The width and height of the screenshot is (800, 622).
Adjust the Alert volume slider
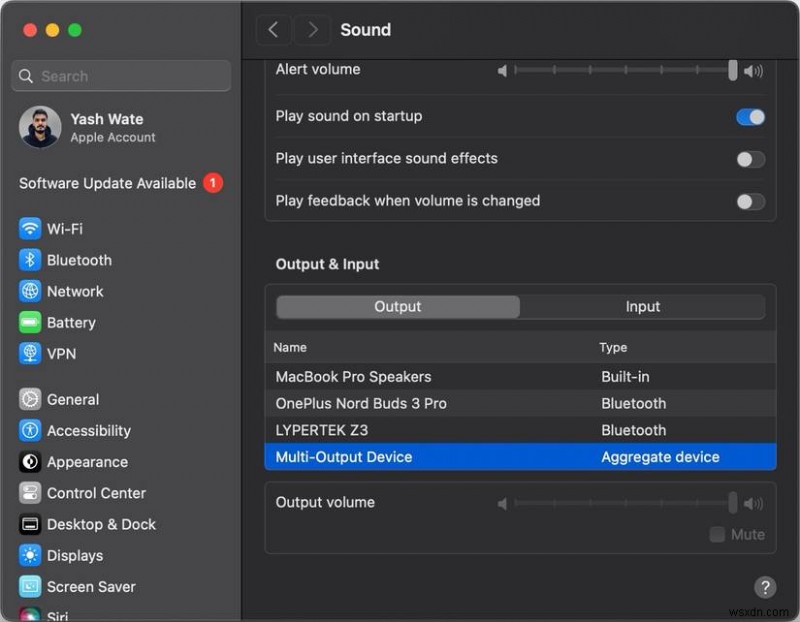(626, 70)
